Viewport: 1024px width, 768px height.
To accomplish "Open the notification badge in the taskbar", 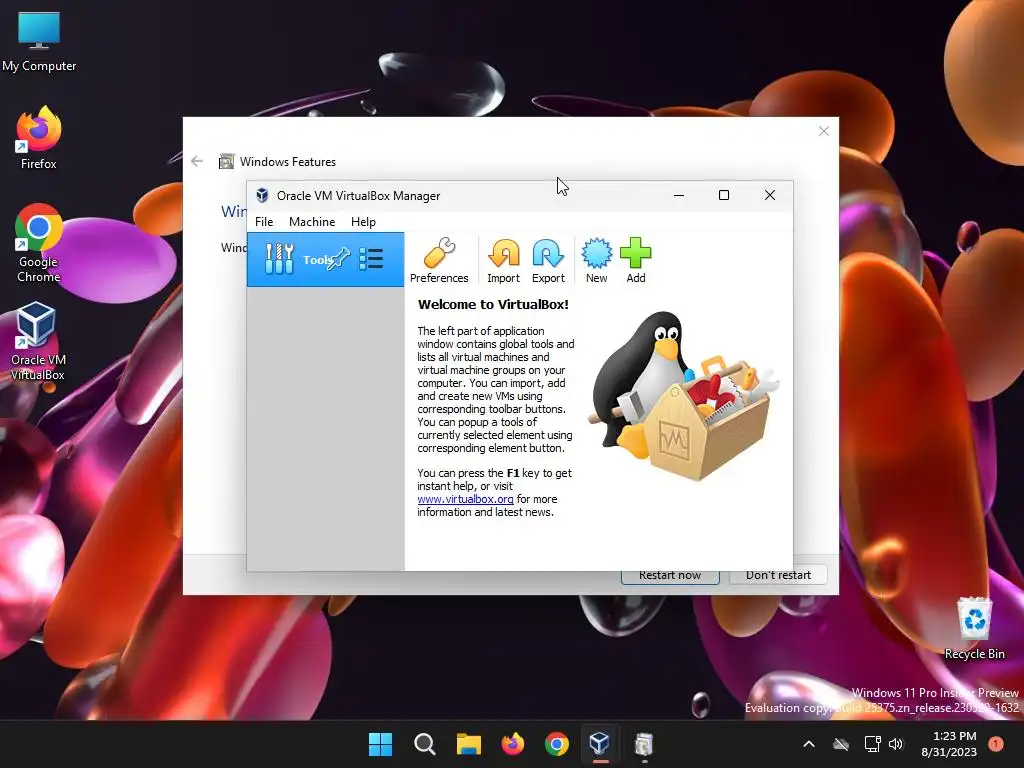I will point(996,744).
